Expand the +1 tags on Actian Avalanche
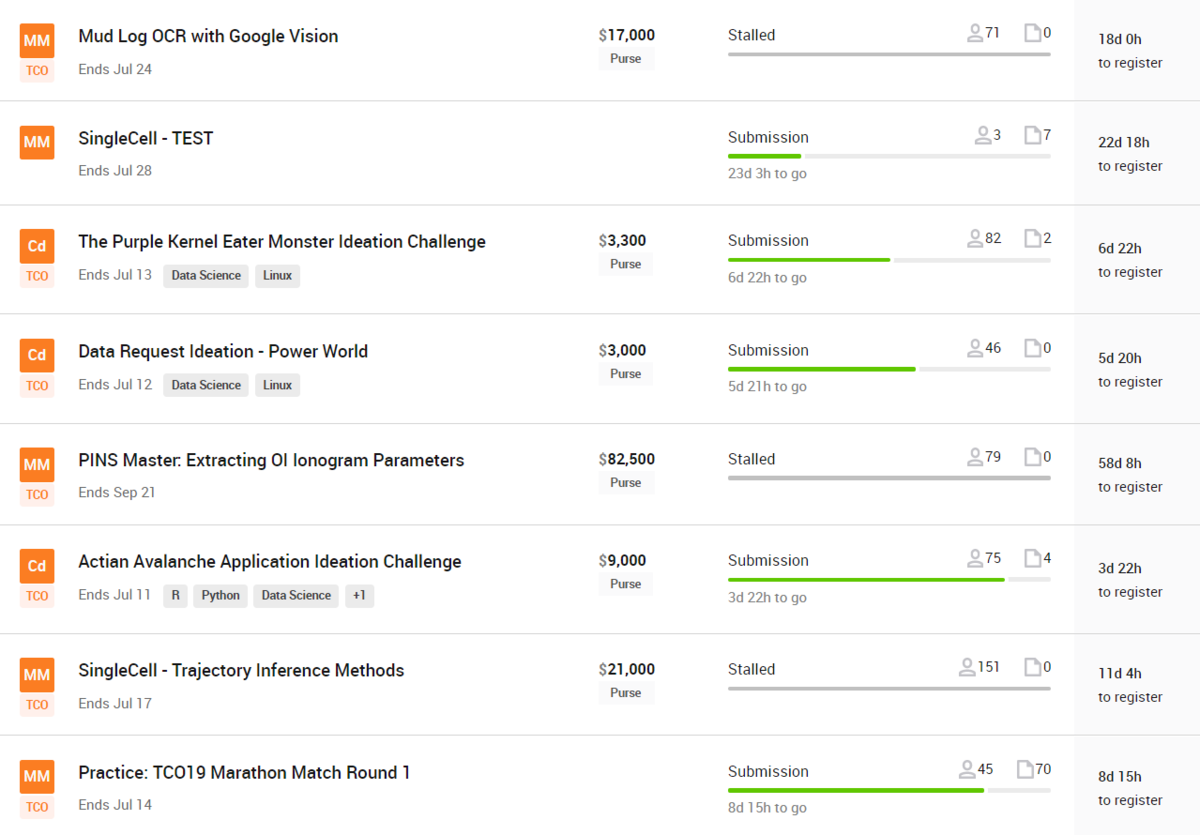Image resolution: width=1200 pixels, height=835 pixels. (359, 595)
